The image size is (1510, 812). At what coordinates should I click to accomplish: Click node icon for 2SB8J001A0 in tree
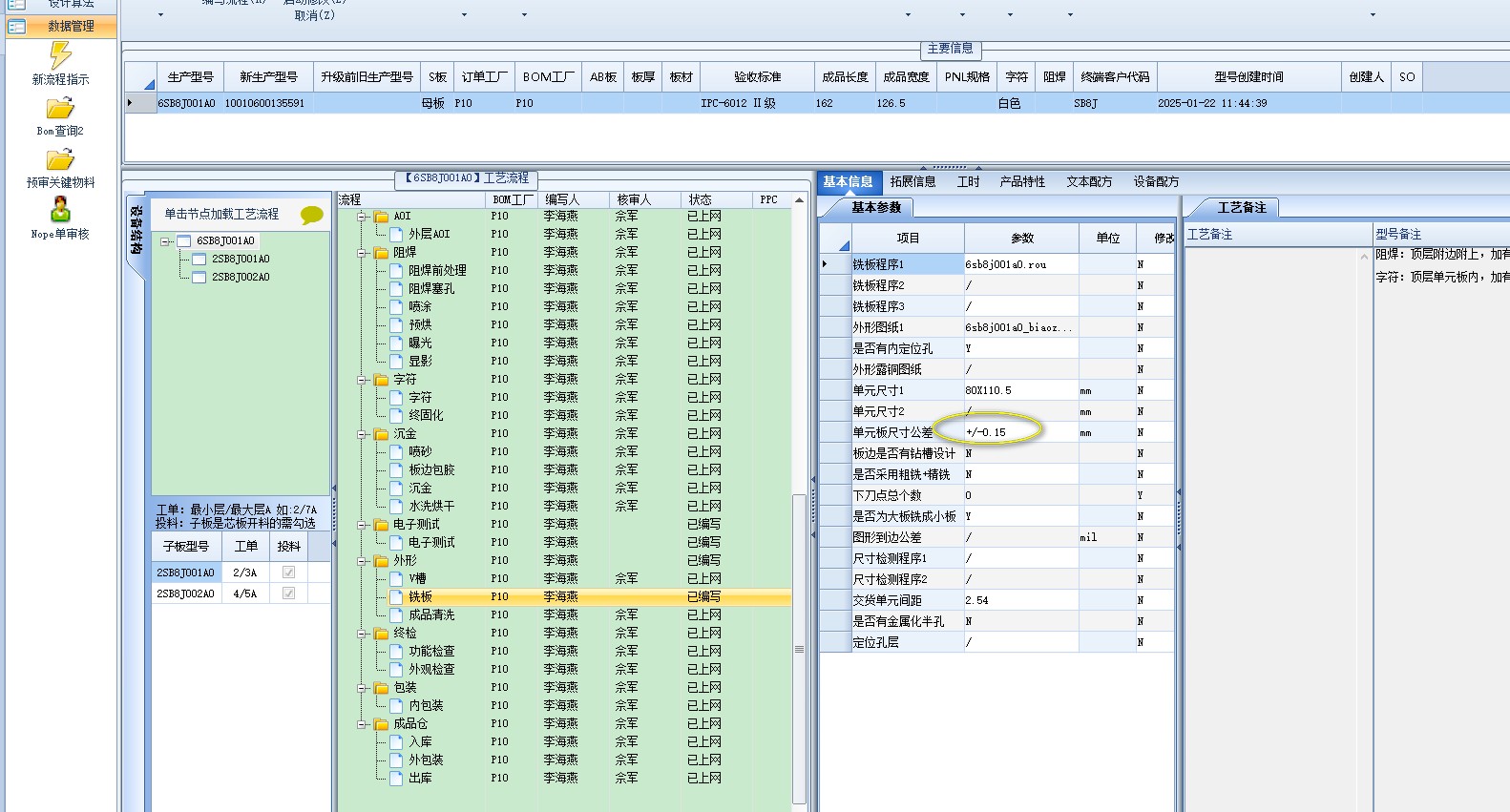[x=199, y=260]
